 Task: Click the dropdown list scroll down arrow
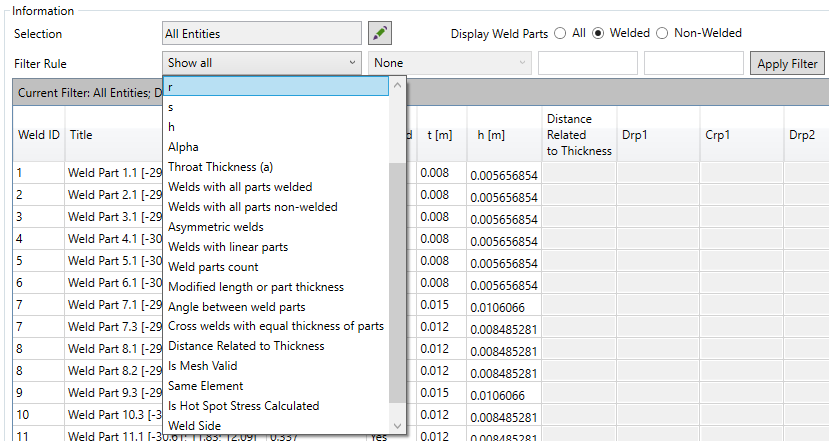point(399,426)
